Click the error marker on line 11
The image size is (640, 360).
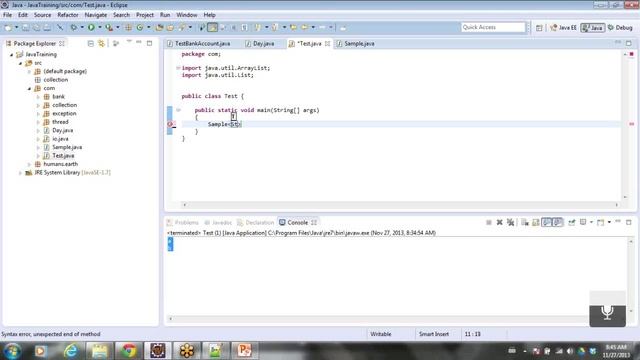(x=170, y=124)
